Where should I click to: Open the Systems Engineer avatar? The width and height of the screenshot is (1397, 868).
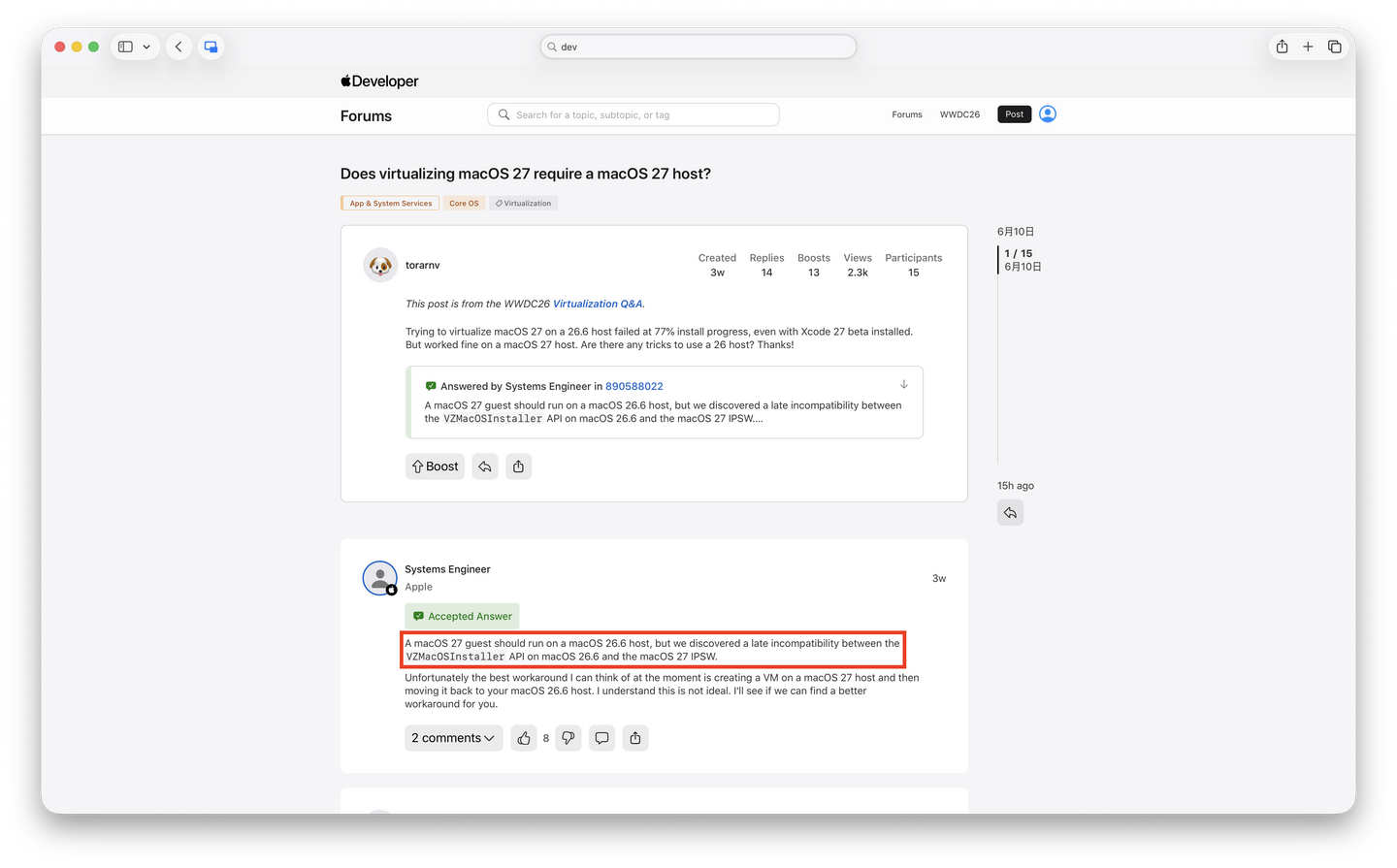[x=380, y=578]
